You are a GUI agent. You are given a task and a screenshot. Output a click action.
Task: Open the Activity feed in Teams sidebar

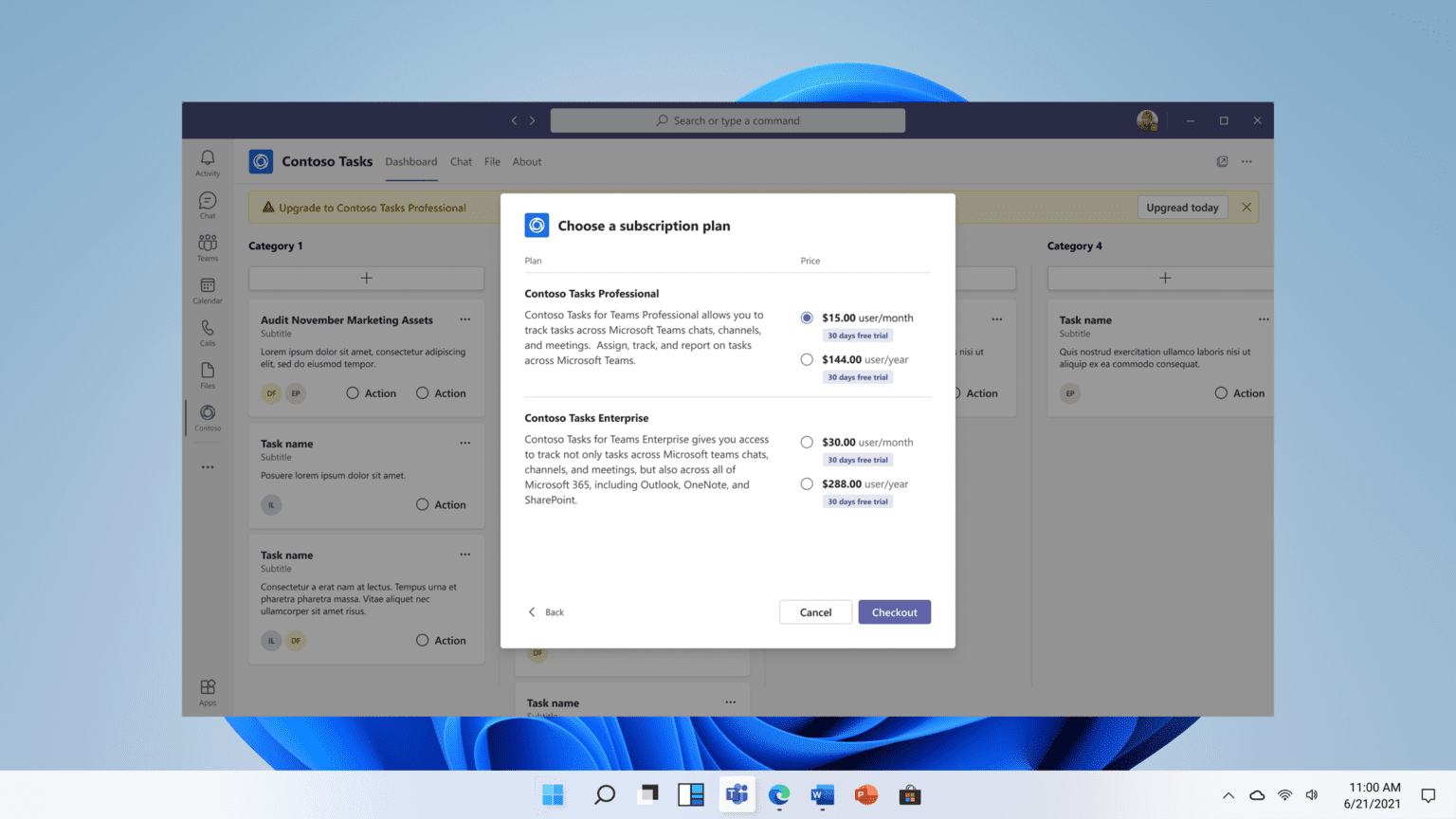click(207, 161)
